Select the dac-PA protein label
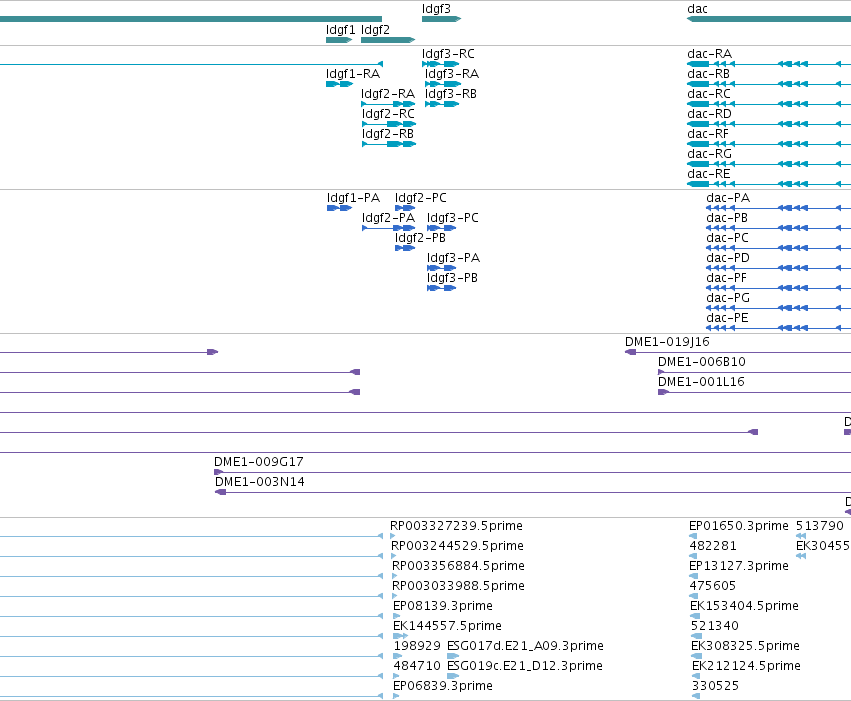 pyautogui.click(x=728, y=198)
